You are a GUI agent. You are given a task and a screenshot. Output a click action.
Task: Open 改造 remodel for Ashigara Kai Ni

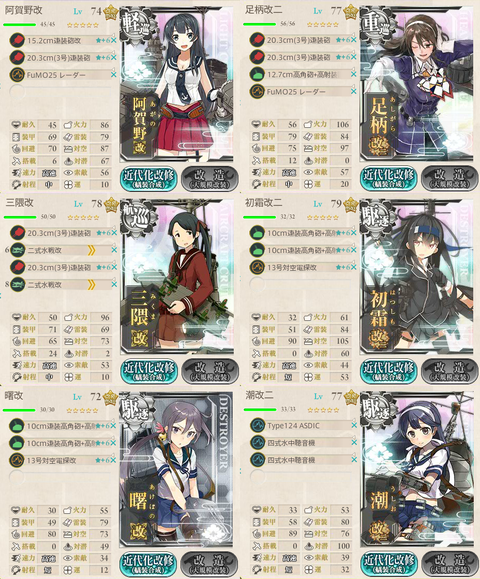pos(449,178)
